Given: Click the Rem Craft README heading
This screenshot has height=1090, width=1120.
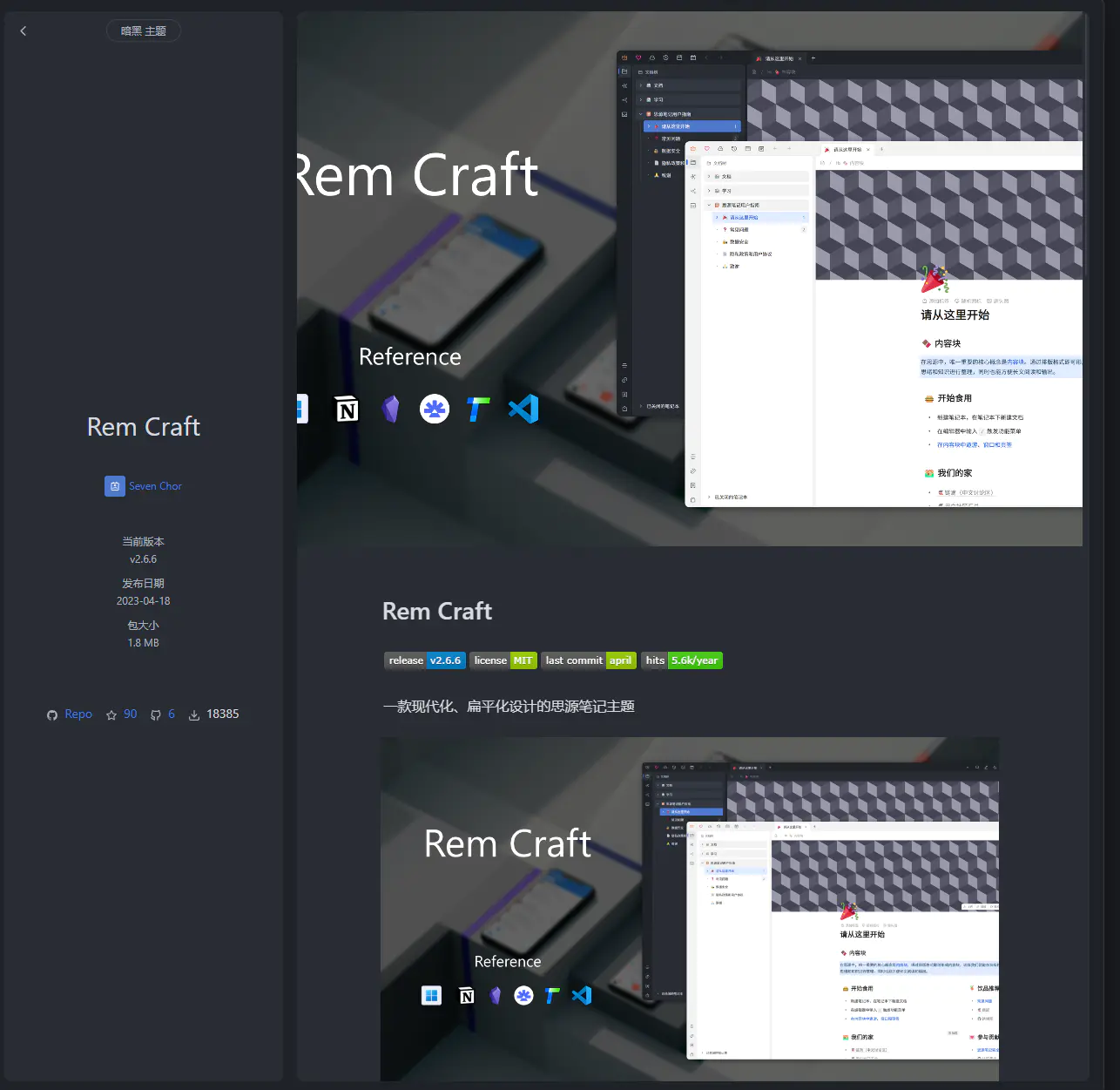Looking at the screenshot, I should pyautogui.click(x=437, y=612).
